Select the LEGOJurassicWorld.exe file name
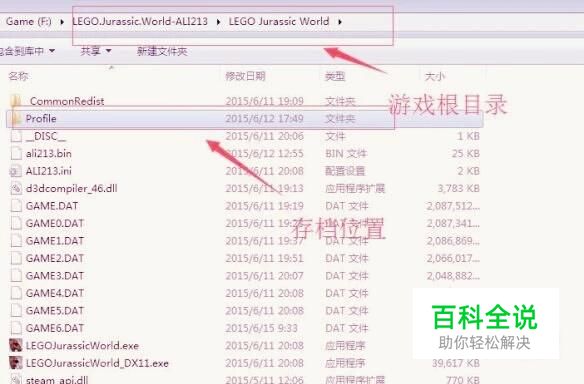The height and width of the screenshot is (384, 584). [82, 346]
